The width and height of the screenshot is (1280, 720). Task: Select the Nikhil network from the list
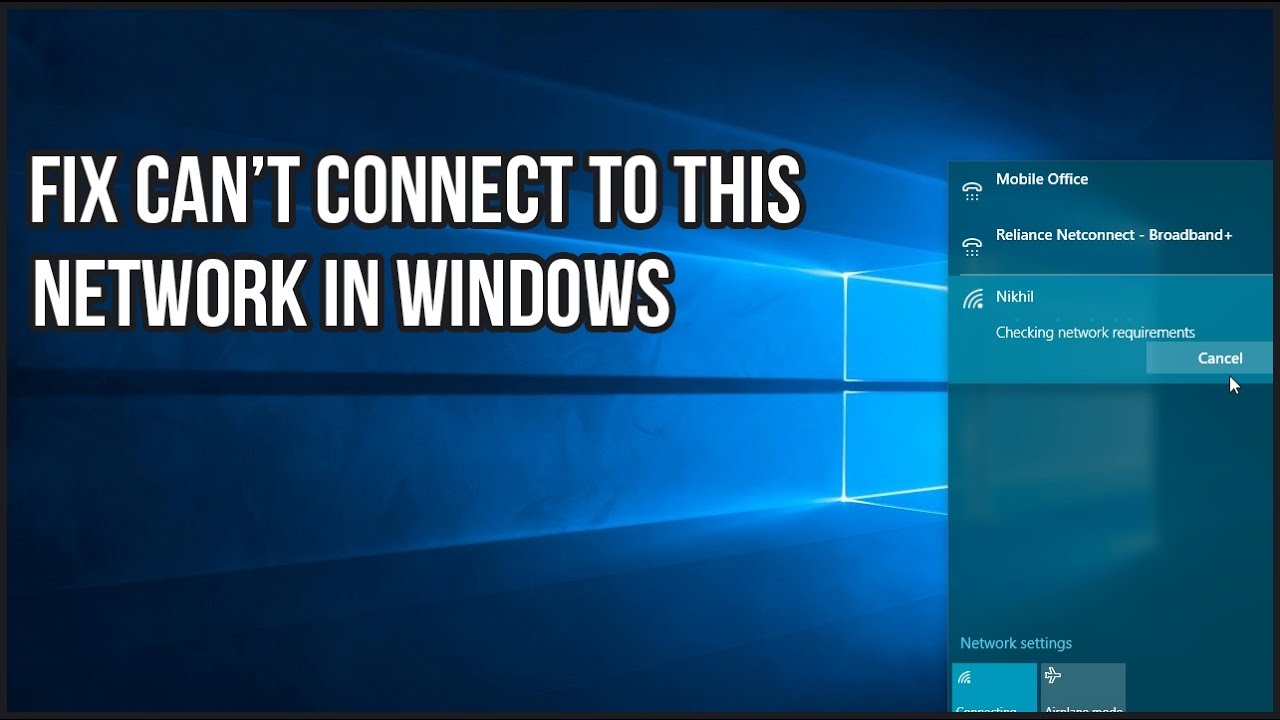[x=1015, y=297]
